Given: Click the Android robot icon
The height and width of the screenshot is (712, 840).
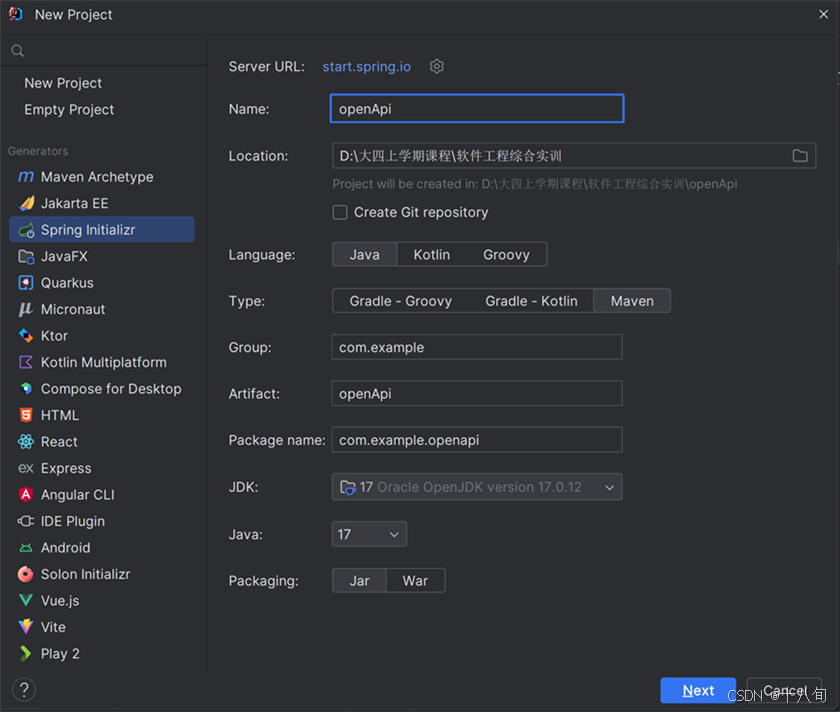Looking at the screenshot, I should click(26, 548).
